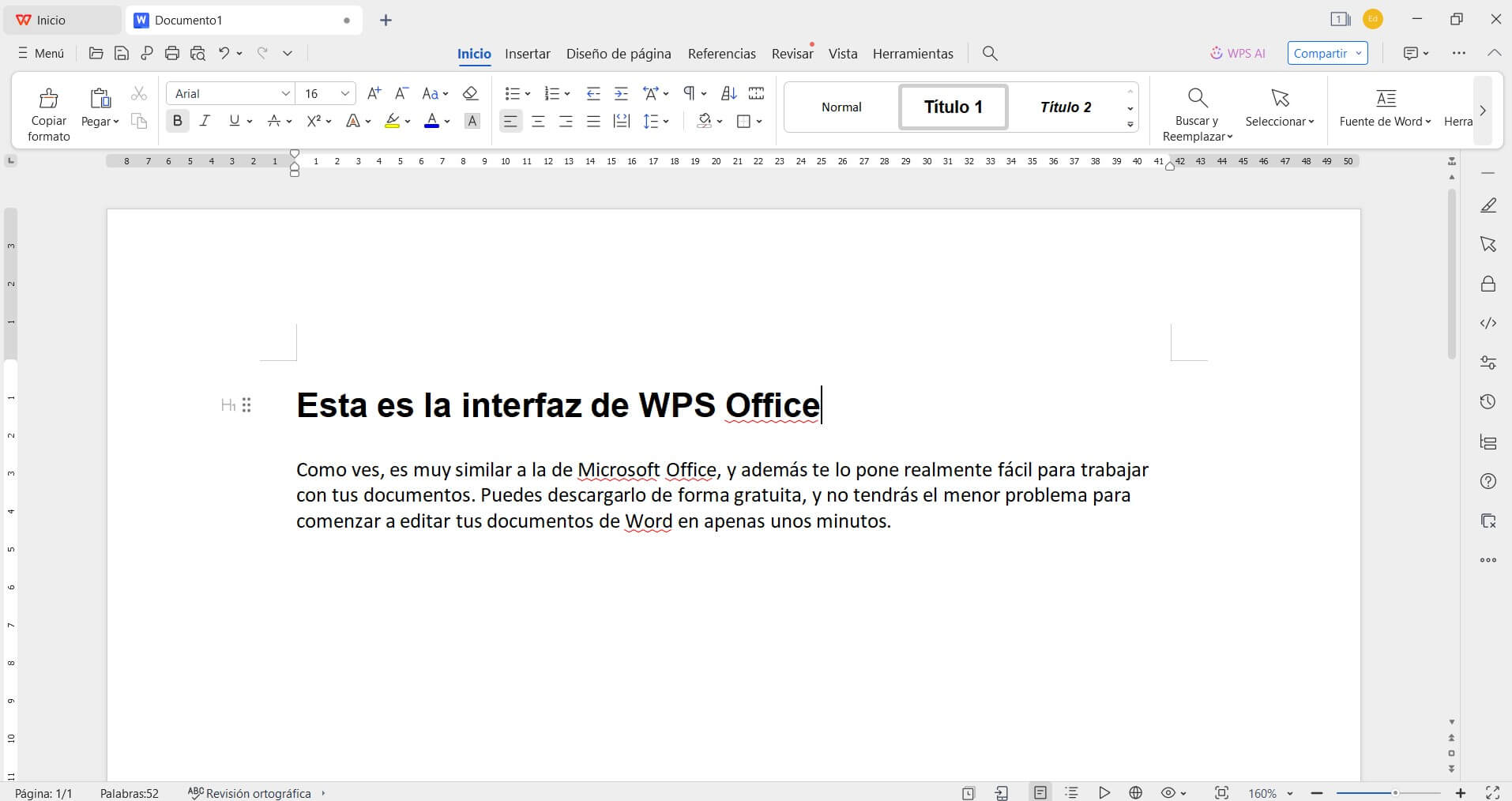The height and width of the screenshot is (801, 1512).
Task: Enable justified text alignment
Action: 593,121
